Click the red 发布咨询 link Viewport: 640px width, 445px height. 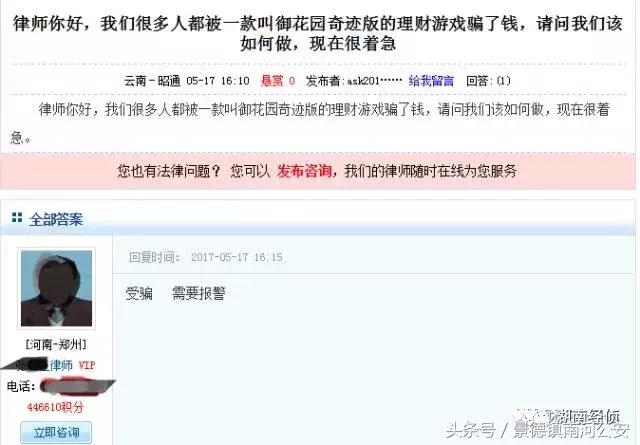304,171
